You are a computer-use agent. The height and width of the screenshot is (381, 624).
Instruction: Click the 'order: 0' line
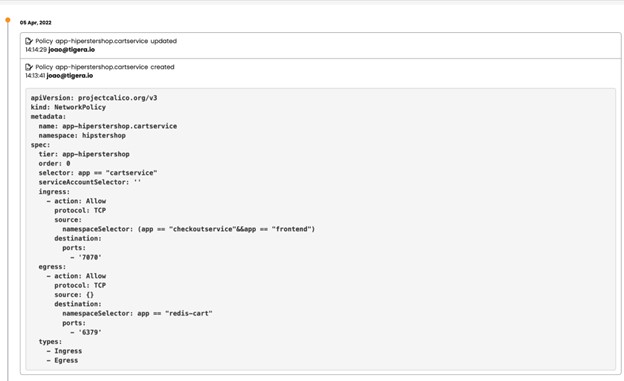(x=55, y=164)
